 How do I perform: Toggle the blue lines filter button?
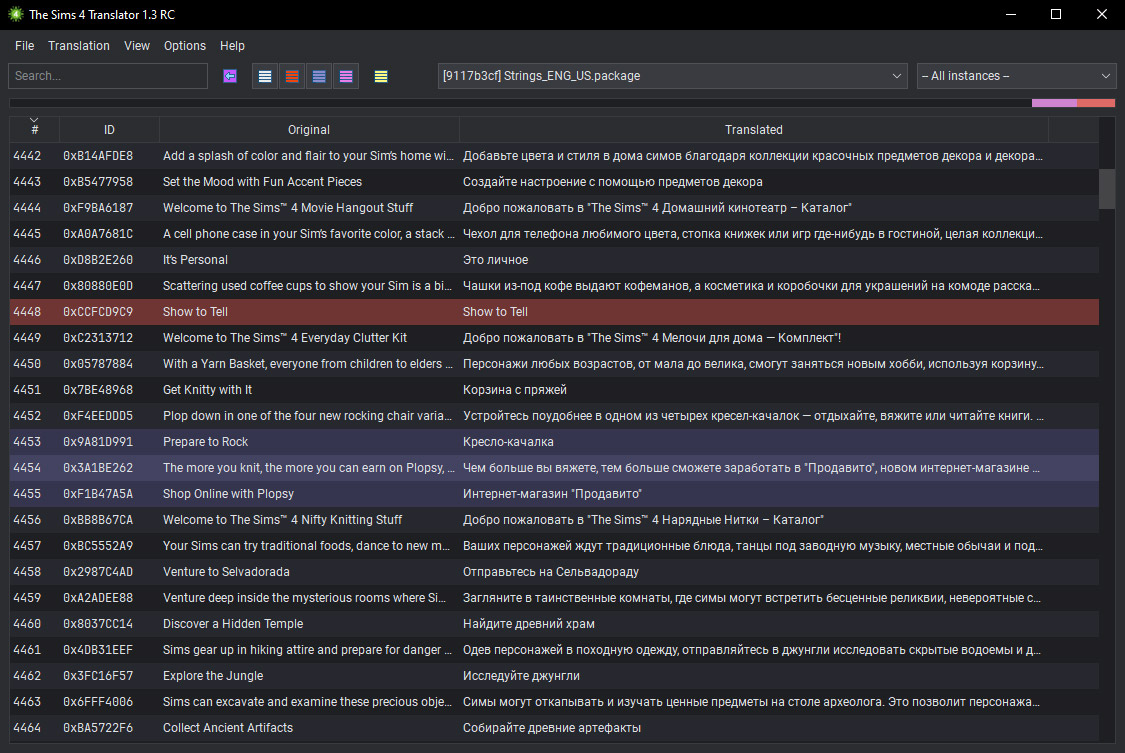(x=319, y=76)
